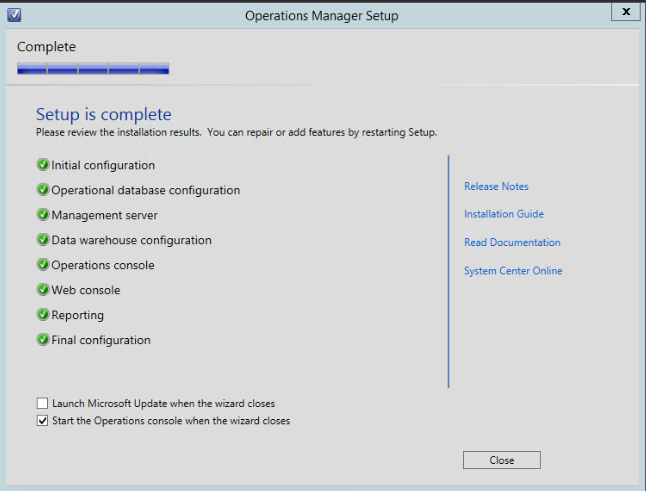Screen dimensions: 646x491
Task: Click the Operations Manager Setup title bar icon
Action: tap(13, 13)
